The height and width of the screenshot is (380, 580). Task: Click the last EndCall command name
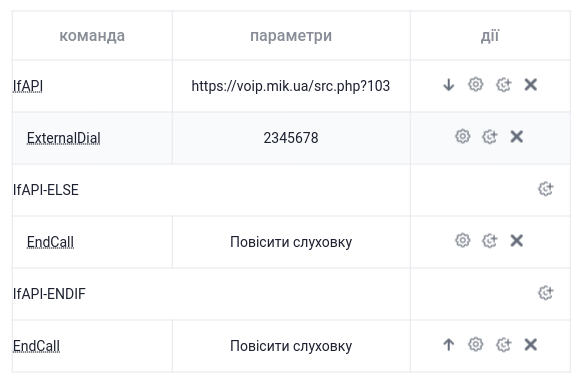tap(36, 346)
